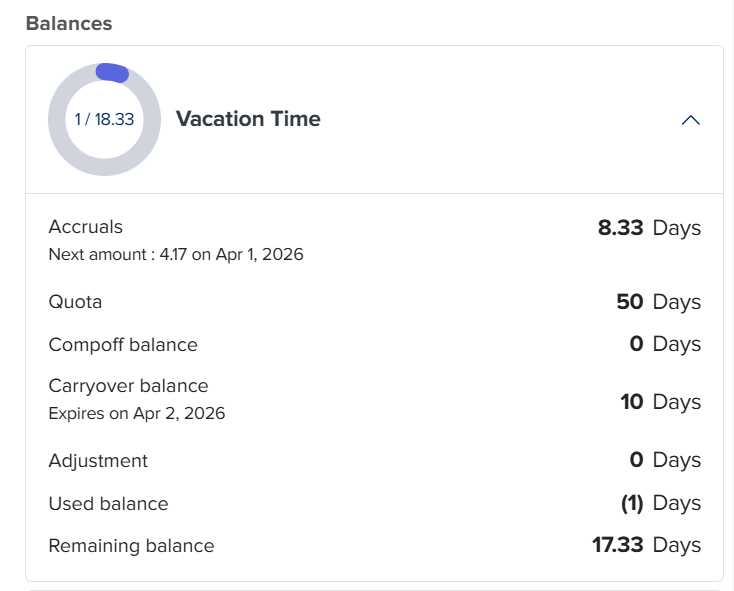The width and height of the screenshot is (734, 591).
Task: Select the Accruals row label
Action: tap(86, 227)
